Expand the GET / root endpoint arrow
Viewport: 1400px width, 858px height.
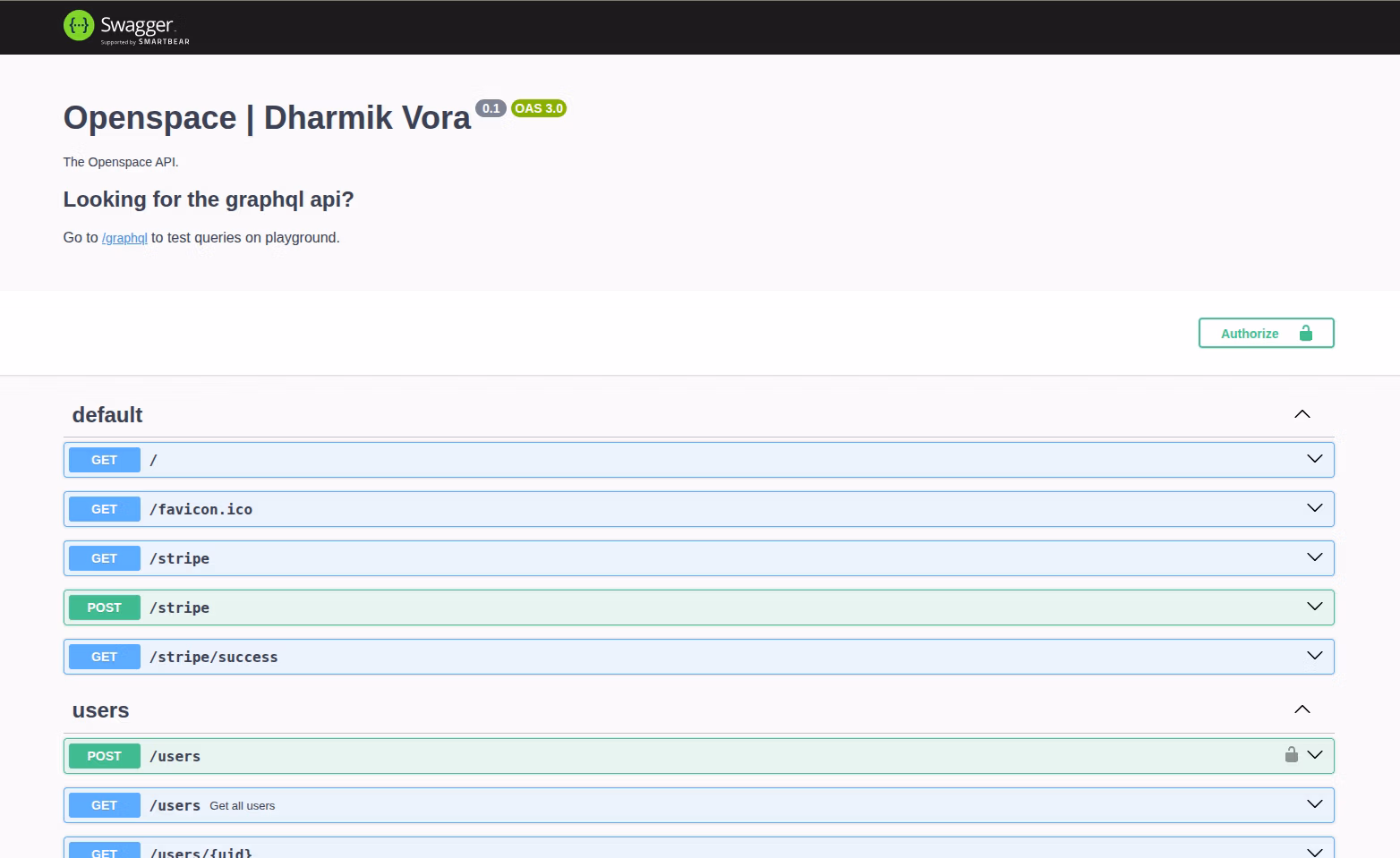pos(1314,459)
